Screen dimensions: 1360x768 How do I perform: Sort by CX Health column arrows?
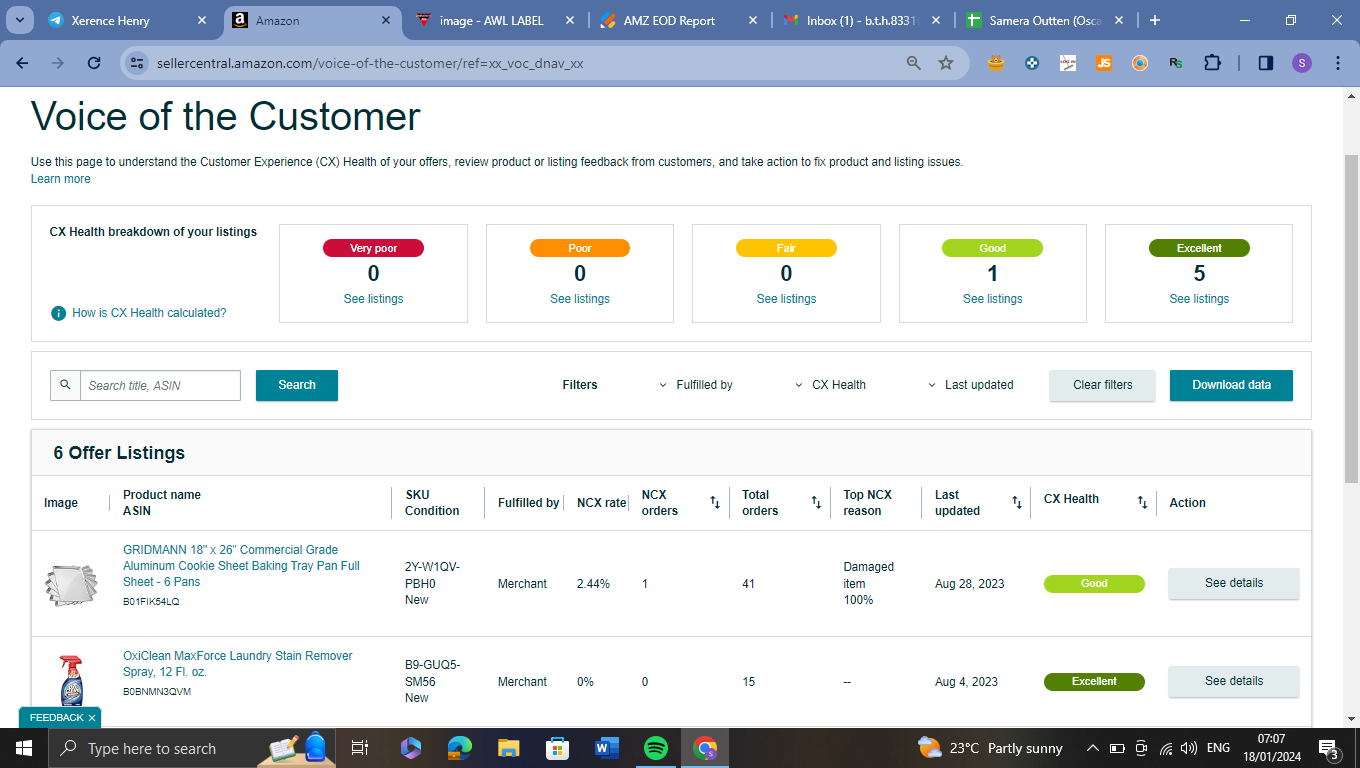(1142, 502)
